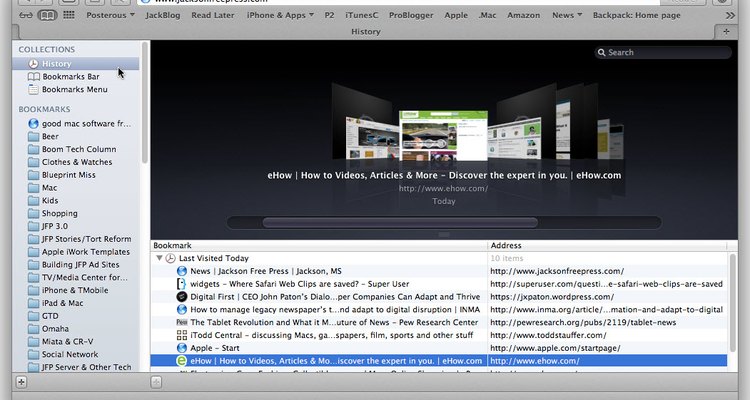Open the P2 bookmark
The image size is (750, 400).
(x=330, y=15)
